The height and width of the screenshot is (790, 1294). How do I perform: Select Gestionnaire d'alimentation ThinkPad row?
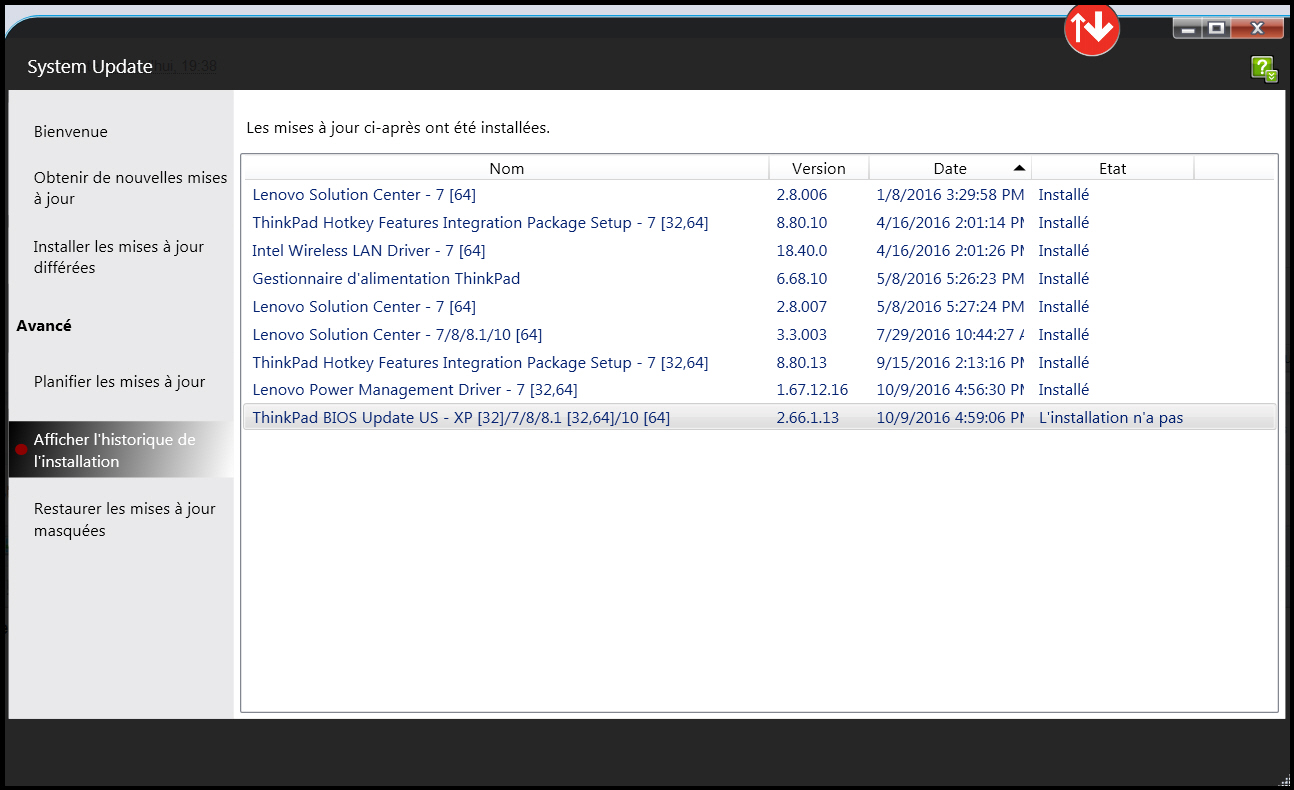point(759,279)
